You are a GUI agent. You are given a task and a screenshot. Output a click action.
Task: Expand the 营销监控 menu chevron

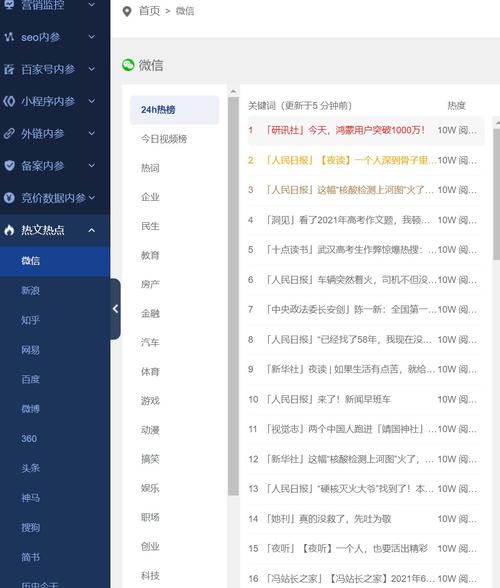pyautogui.click(x=92, y=4)
